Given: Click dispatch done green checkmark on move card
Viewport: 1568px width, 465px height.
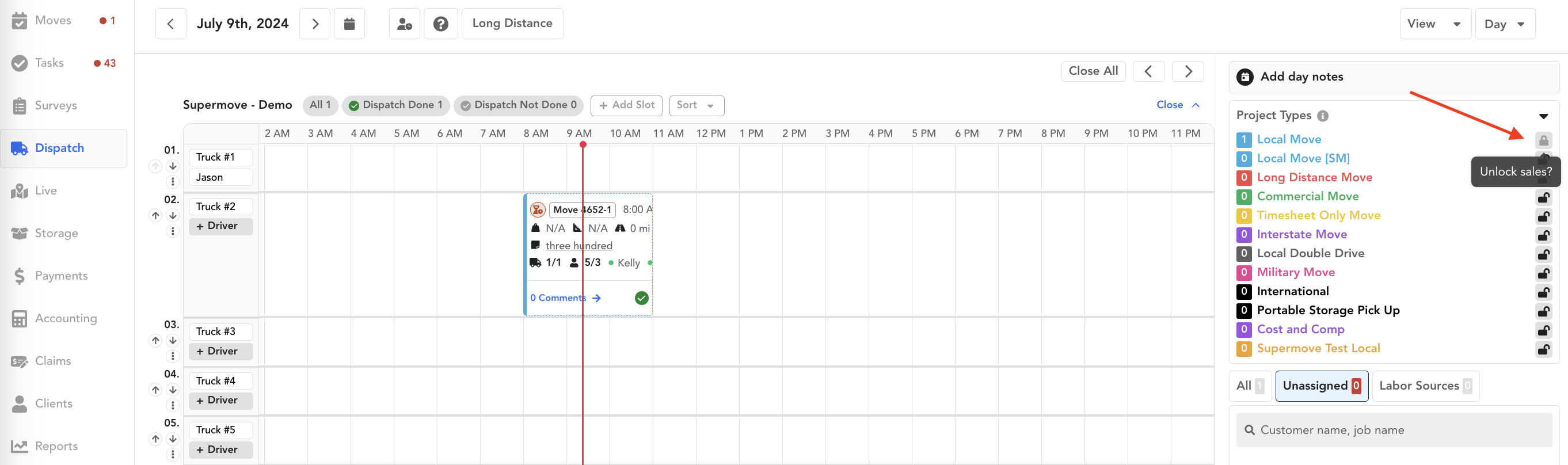Looking at the screenshot, I should point(642,298).
